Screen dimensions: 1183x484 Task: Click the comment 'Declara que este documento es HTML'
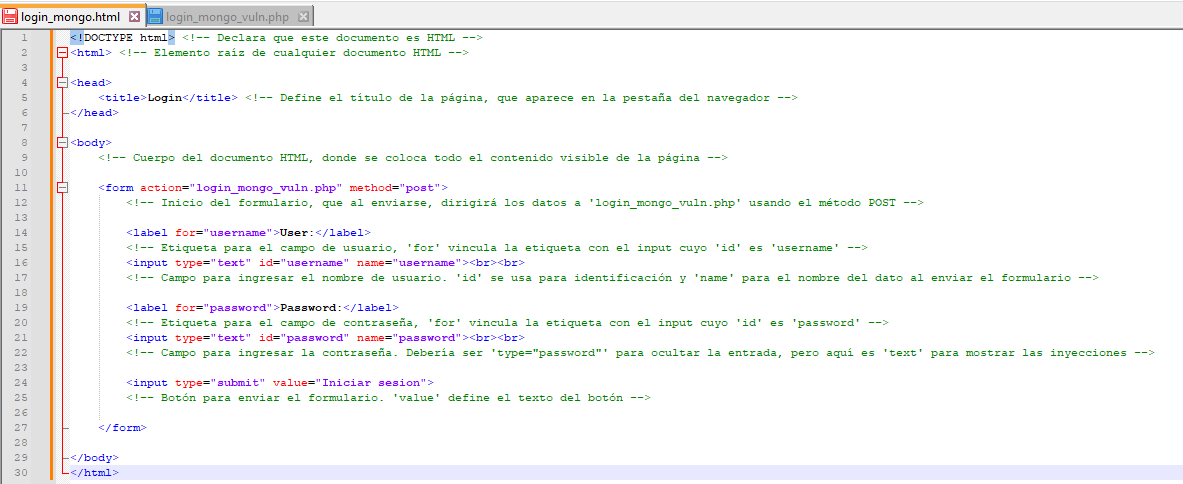[332, 38]
